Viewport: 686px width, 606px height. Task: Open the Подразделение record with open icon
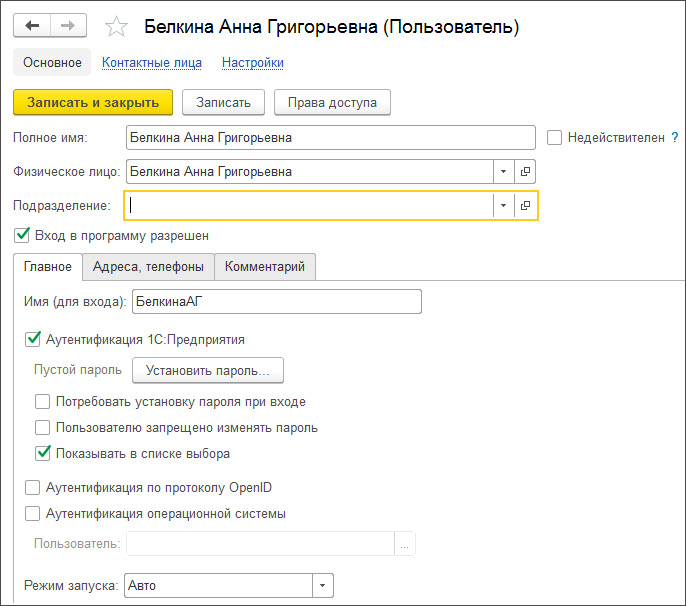pos(526,205)
